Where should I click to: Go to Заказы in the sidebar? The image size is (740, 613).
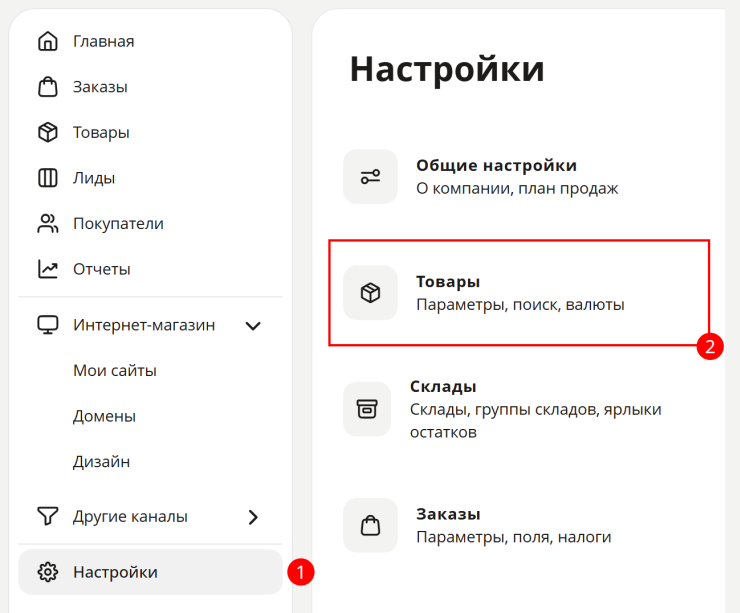100,87
